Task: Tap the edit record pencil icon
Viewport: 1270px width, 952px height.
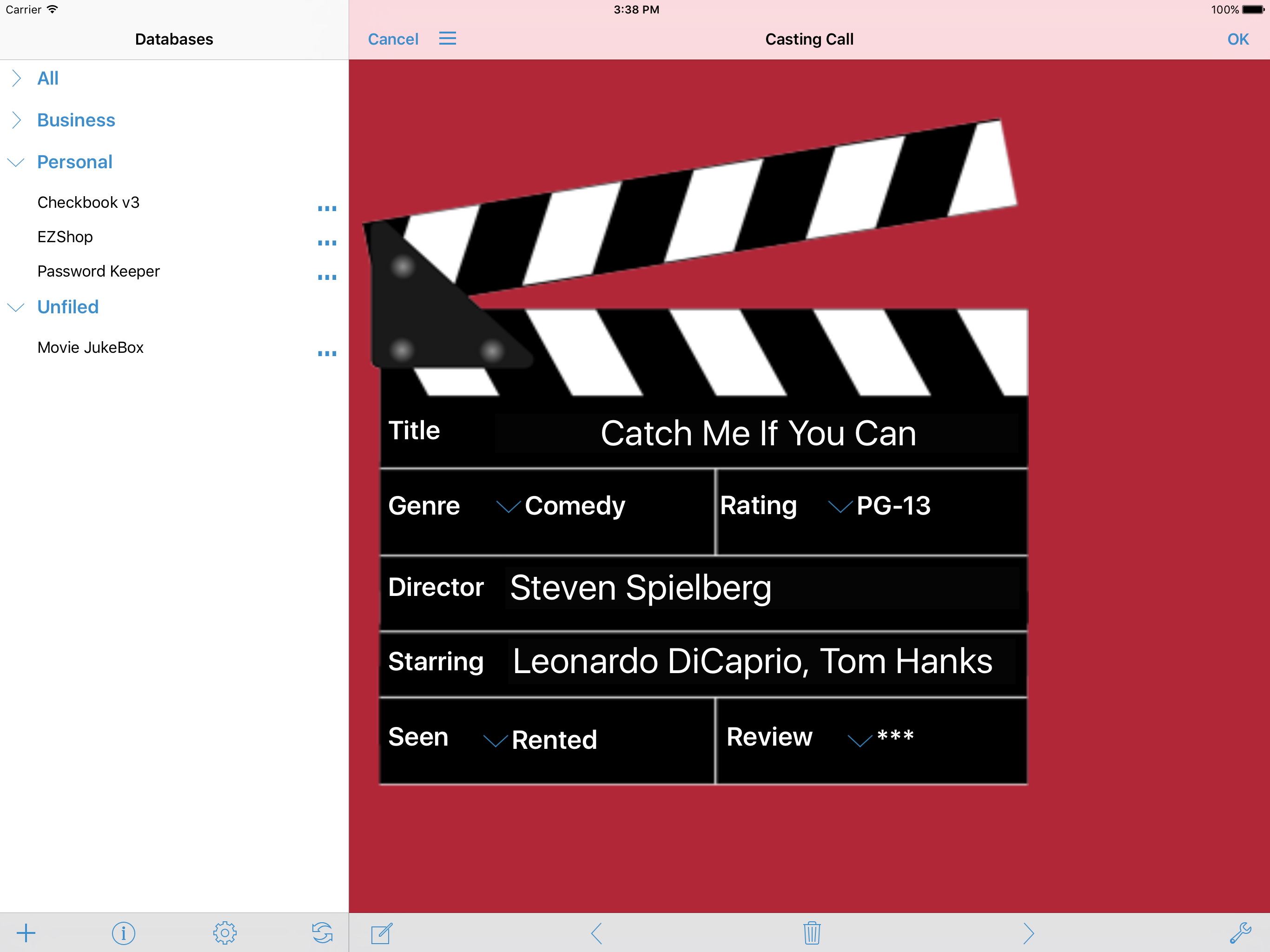Action: click(381, 933)
